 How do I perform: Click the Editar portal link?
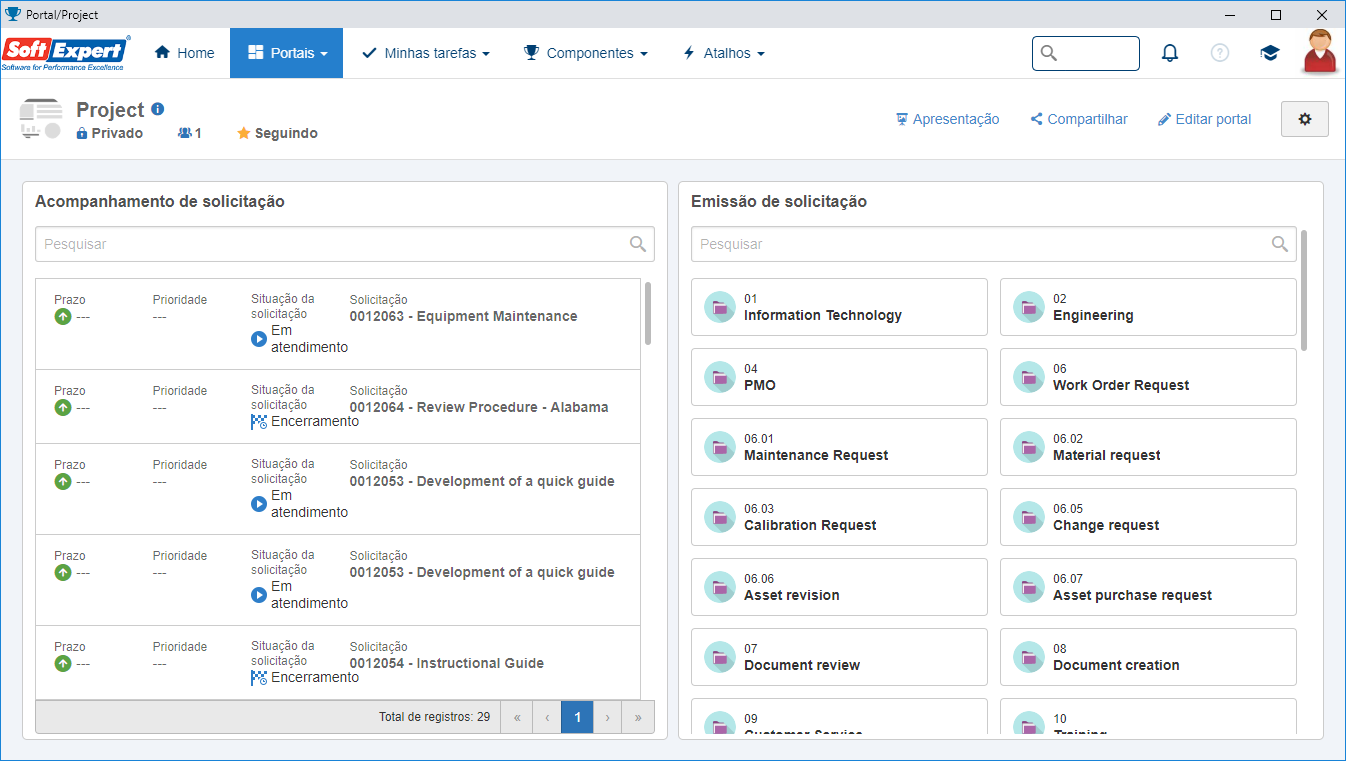(1204, 119)
